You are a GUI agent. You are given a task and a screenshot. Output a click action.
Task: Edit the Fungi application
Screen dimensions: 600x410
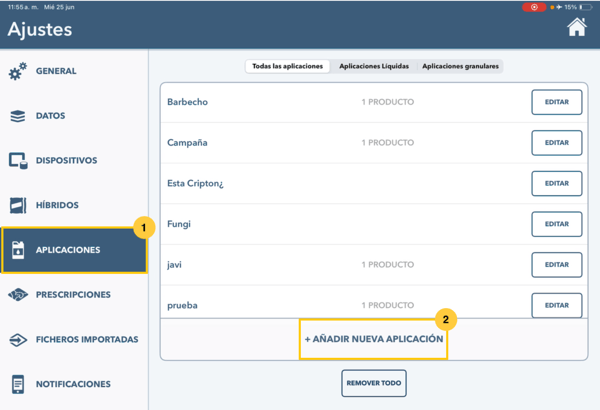pyautogui.click(x=557, y=224)
